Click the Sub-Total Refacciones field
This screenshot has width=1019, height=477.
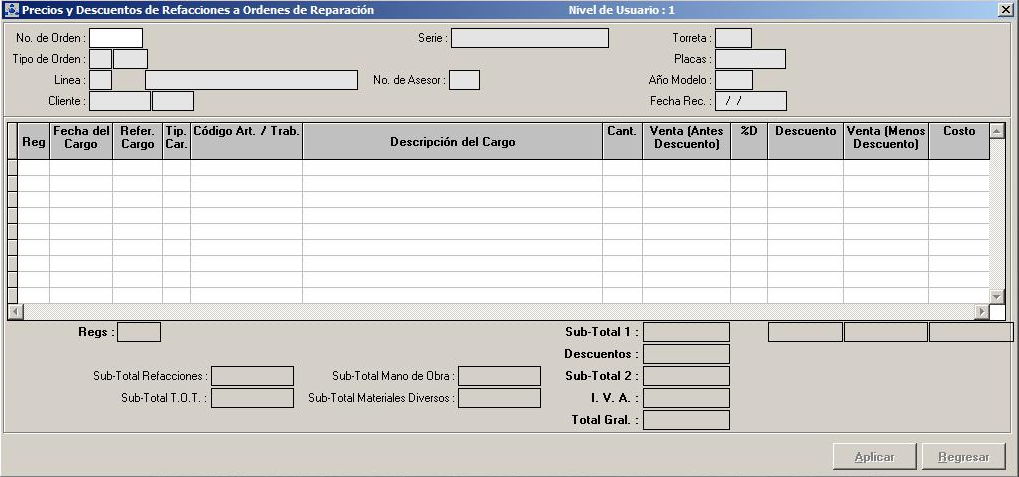(252, 376)
